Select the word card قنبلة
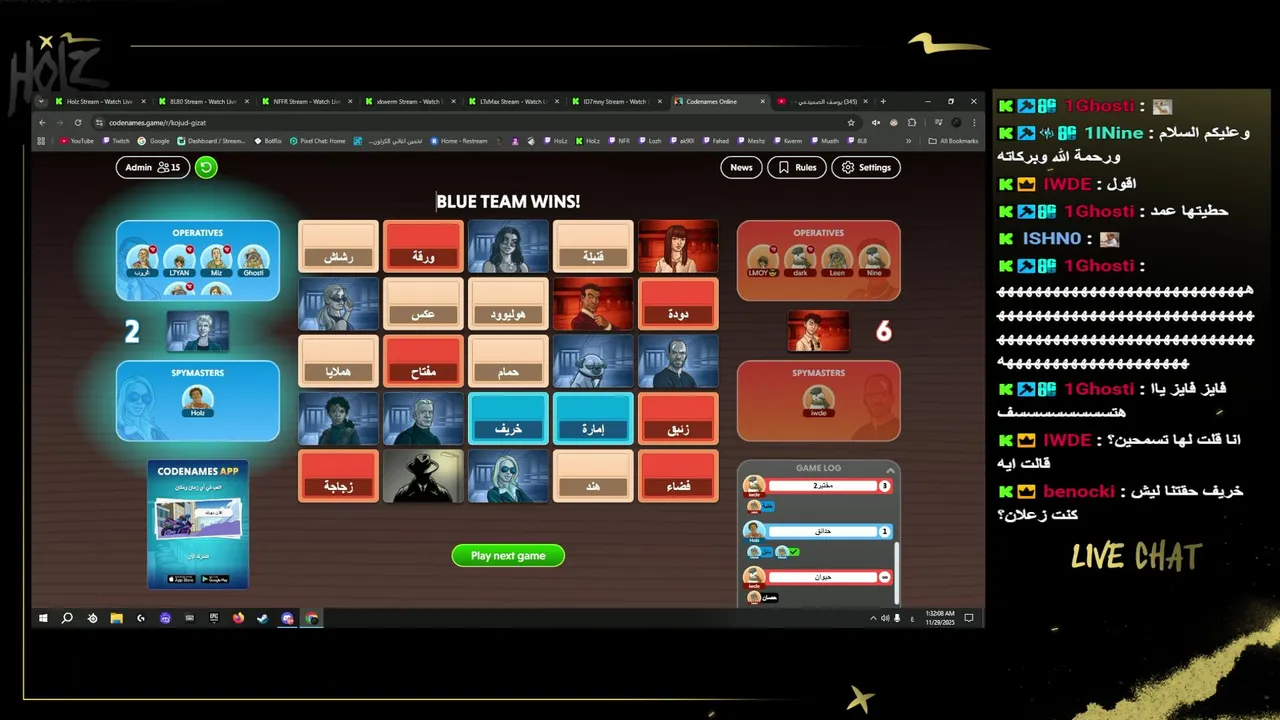Screen dimensions: 1280x720 tap(593, 246)
